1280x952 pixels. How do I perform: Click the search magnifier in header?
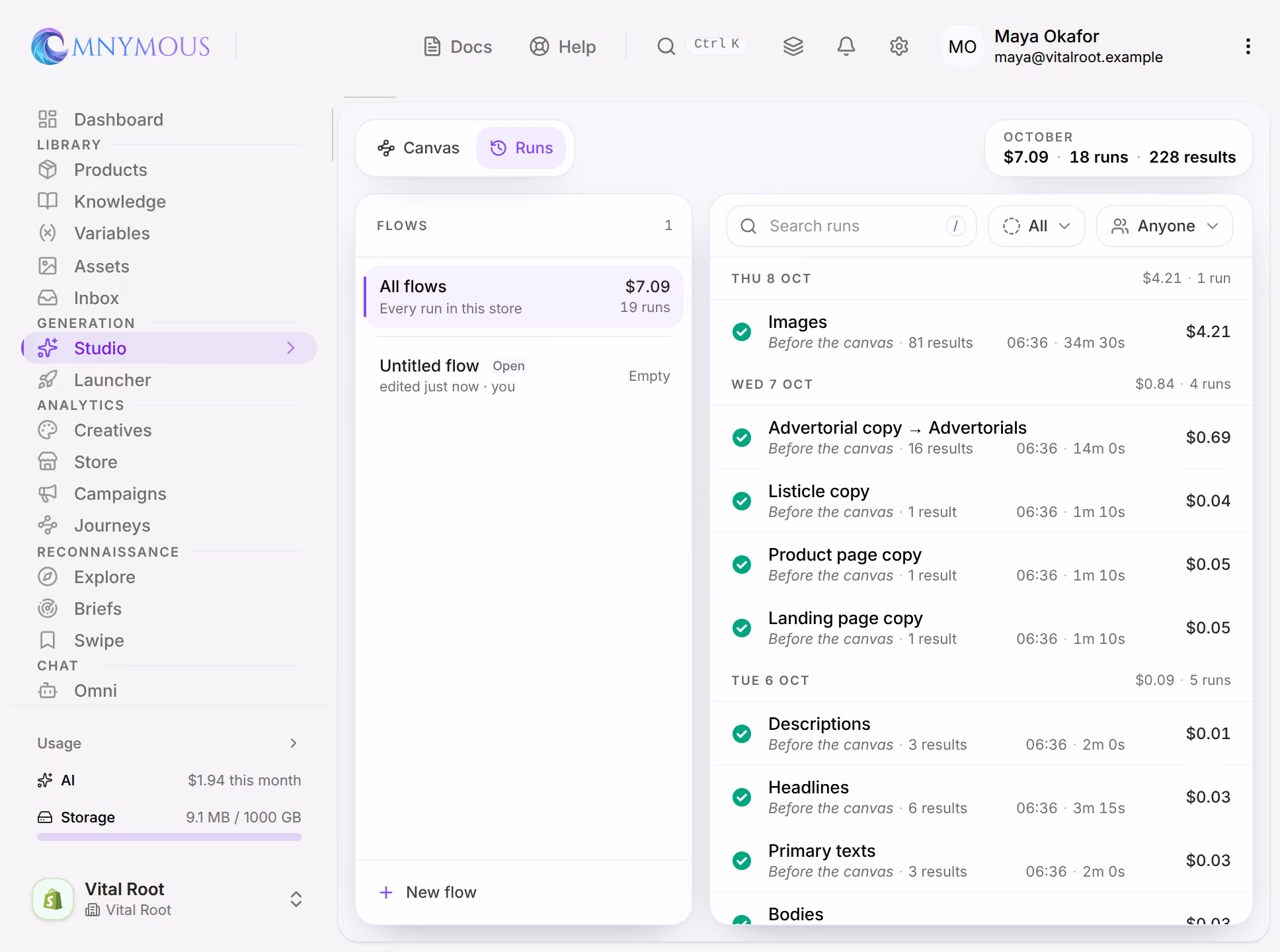pyautogui.click(x=666, y=46)
